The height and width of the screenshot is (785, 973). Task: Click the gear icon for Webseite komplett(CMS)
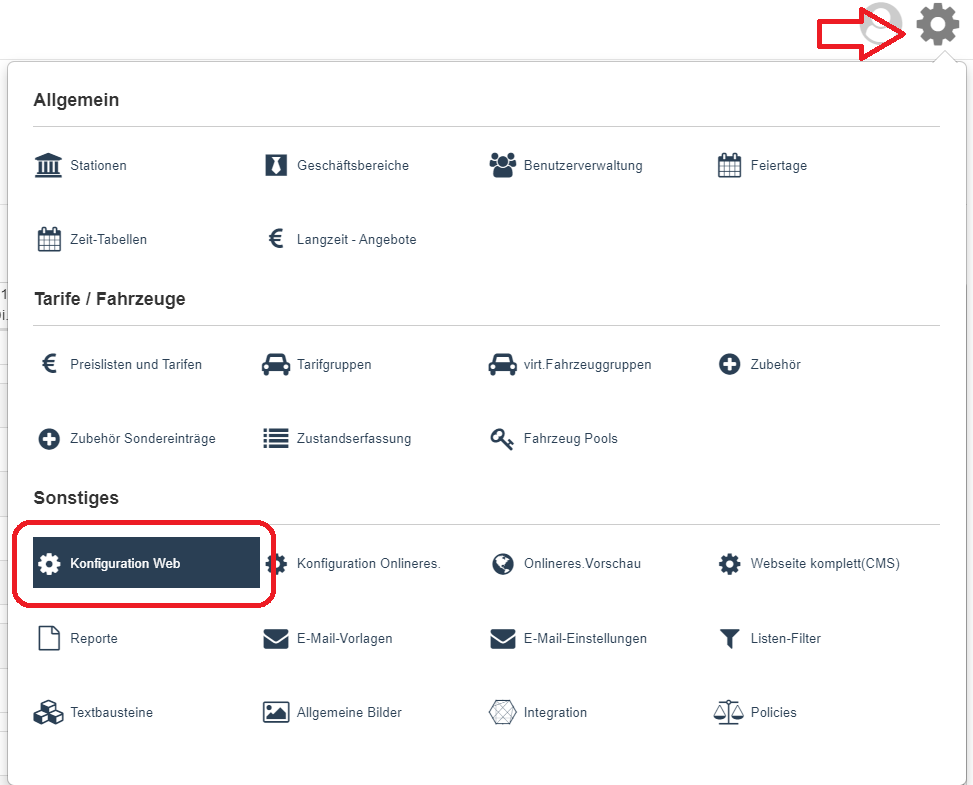coord(729,563)
